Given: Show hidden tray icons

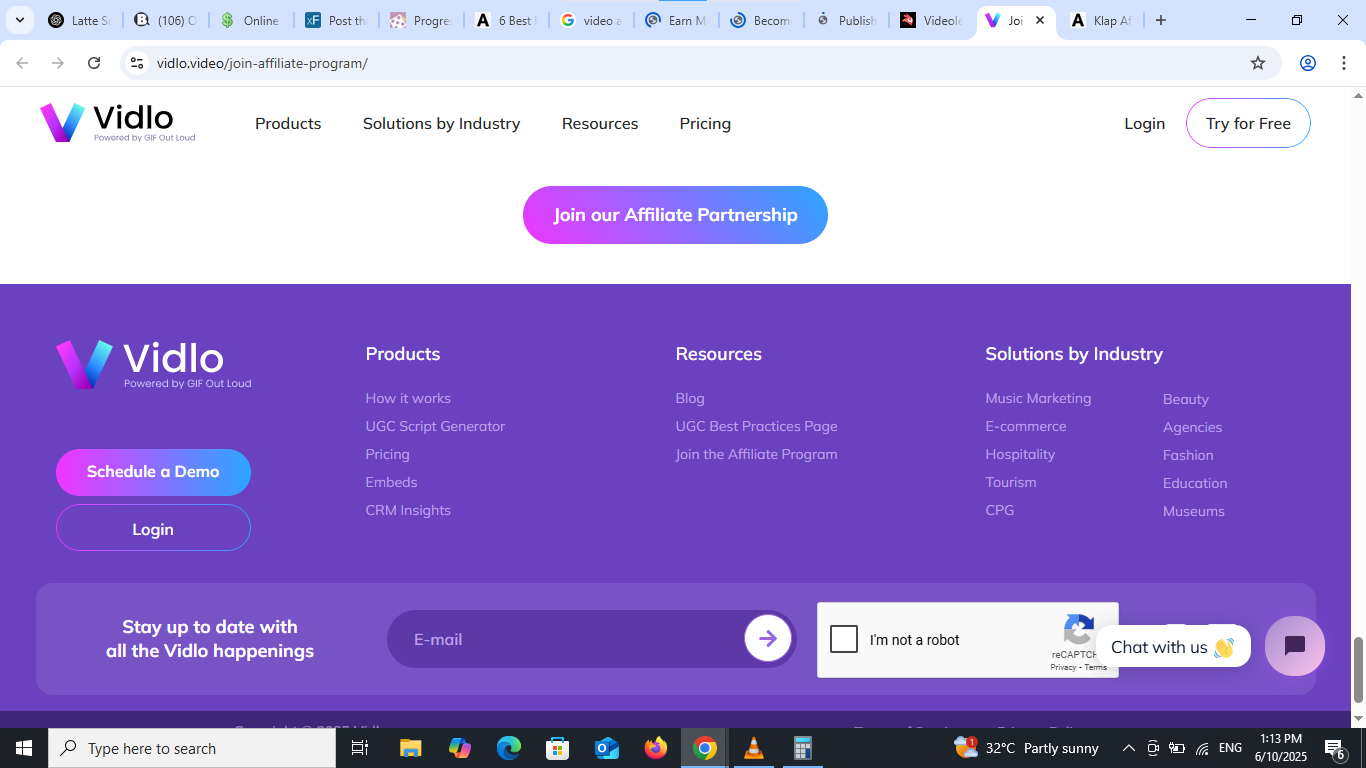Looking at the screenshot, I should click(x=1129, y=748).
